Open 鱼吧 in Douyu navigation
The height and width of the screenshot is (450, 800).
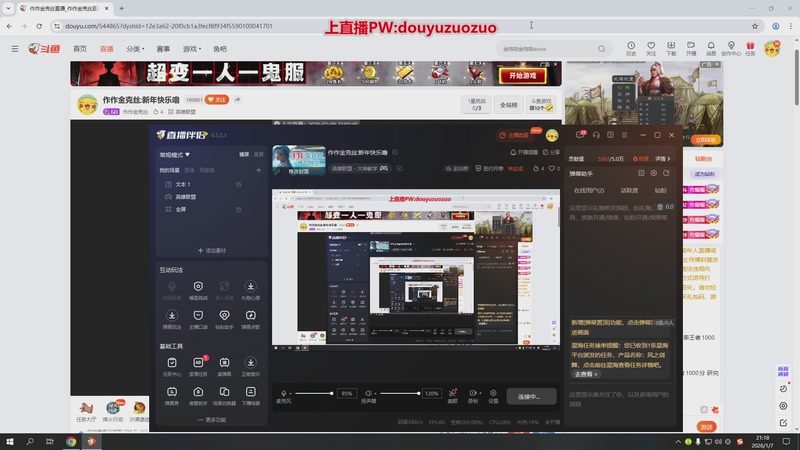pyautogui.click(x=220, y=49)
